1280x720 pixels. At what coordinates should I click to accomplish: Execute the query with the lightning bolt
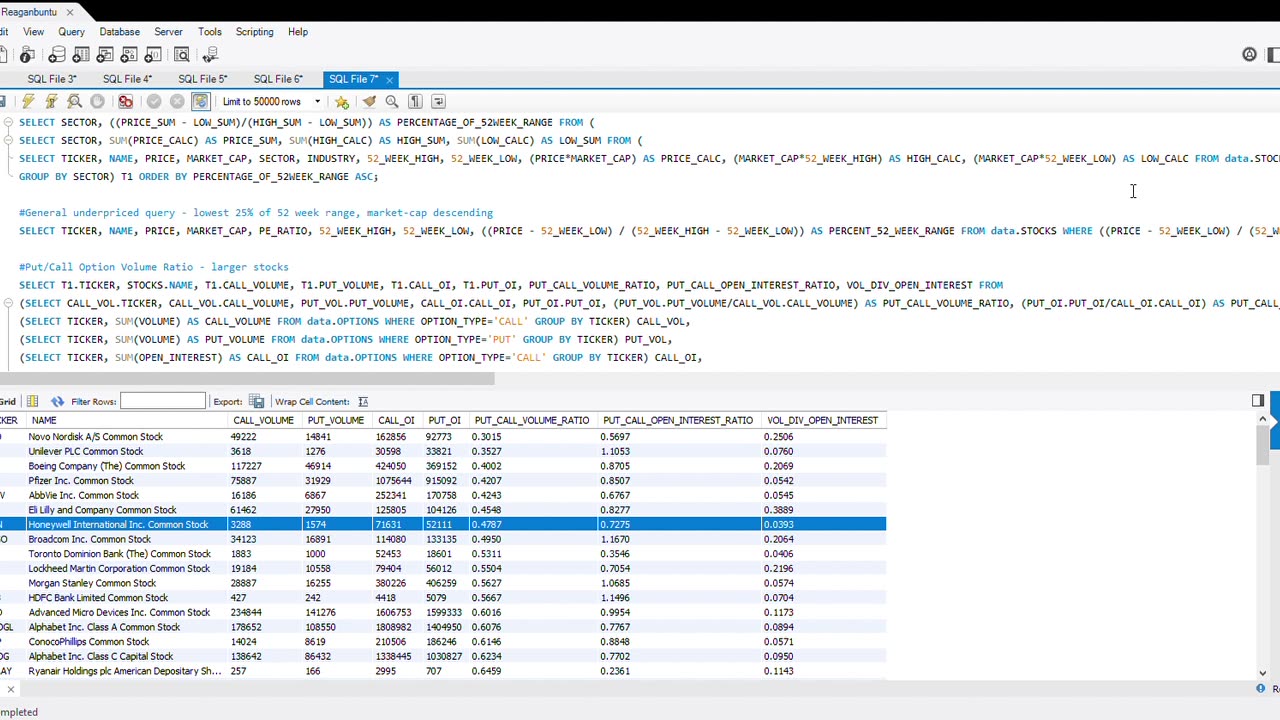pos(28,101)
